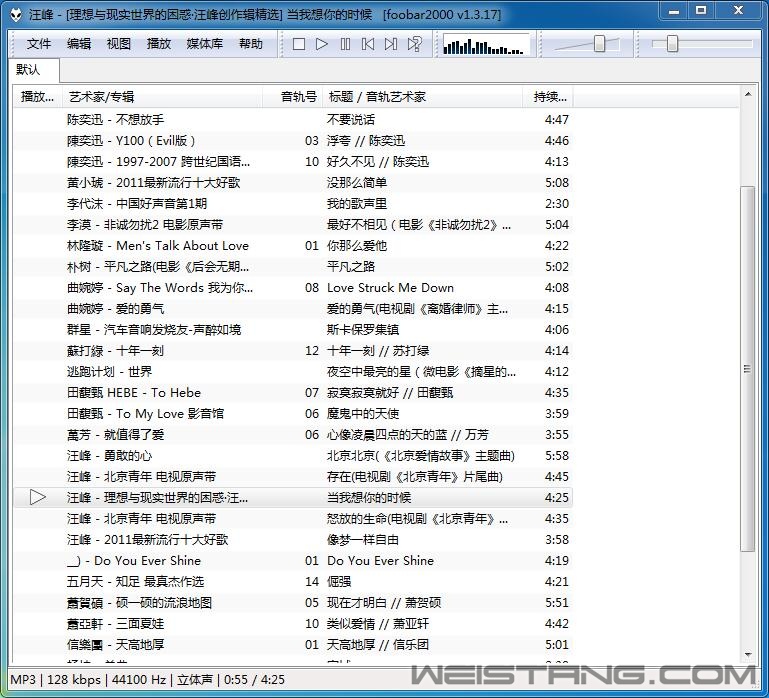Click the now-playing triangle indicator
This screenshot has height=698, width=769.
[38, 497]
